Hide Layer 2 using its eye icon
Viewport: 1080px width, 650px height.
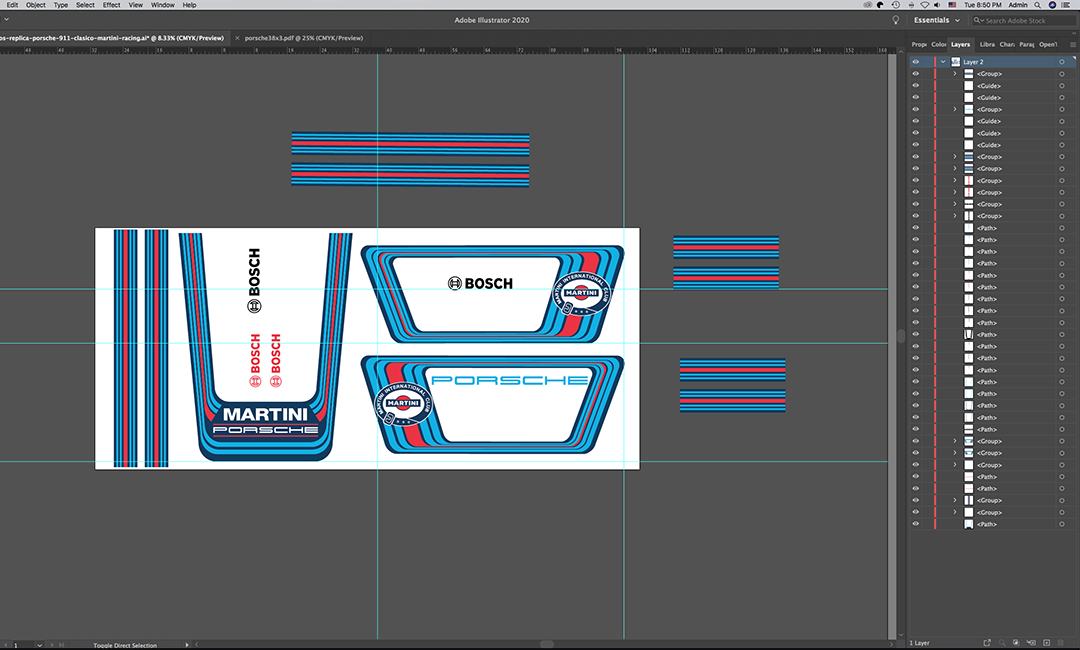click(915, 62)
